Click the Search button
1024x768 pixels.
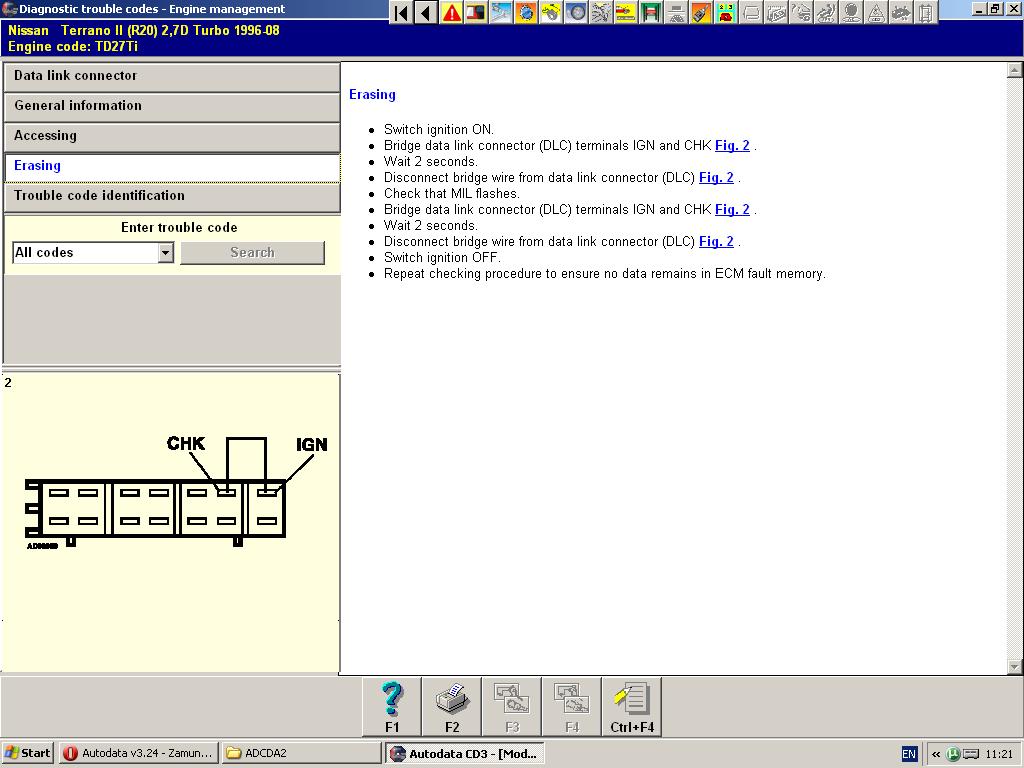252,253
